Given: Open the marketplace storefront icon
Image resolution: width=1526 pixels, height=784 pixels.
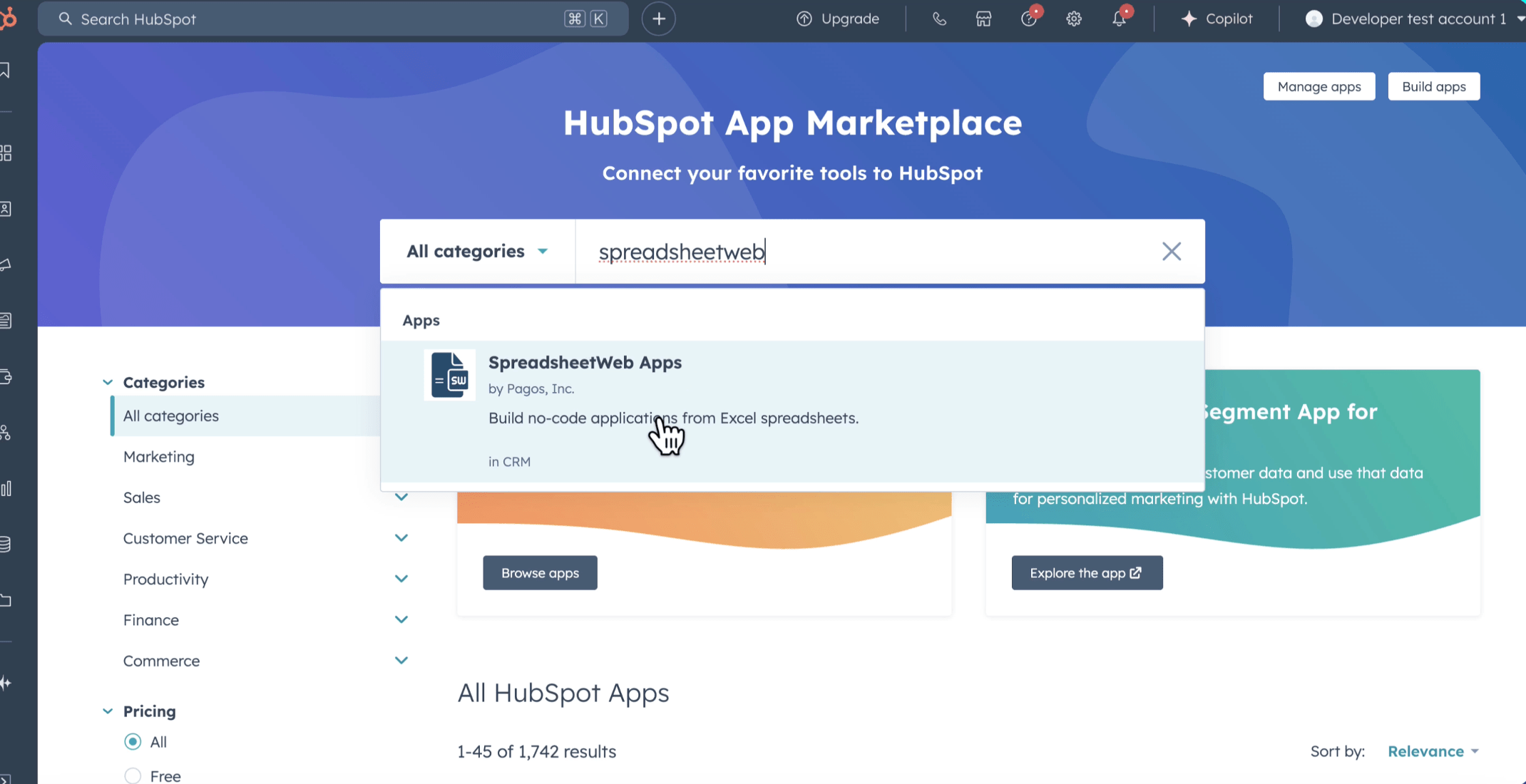Looking at the screenshot, I should 983,19.
